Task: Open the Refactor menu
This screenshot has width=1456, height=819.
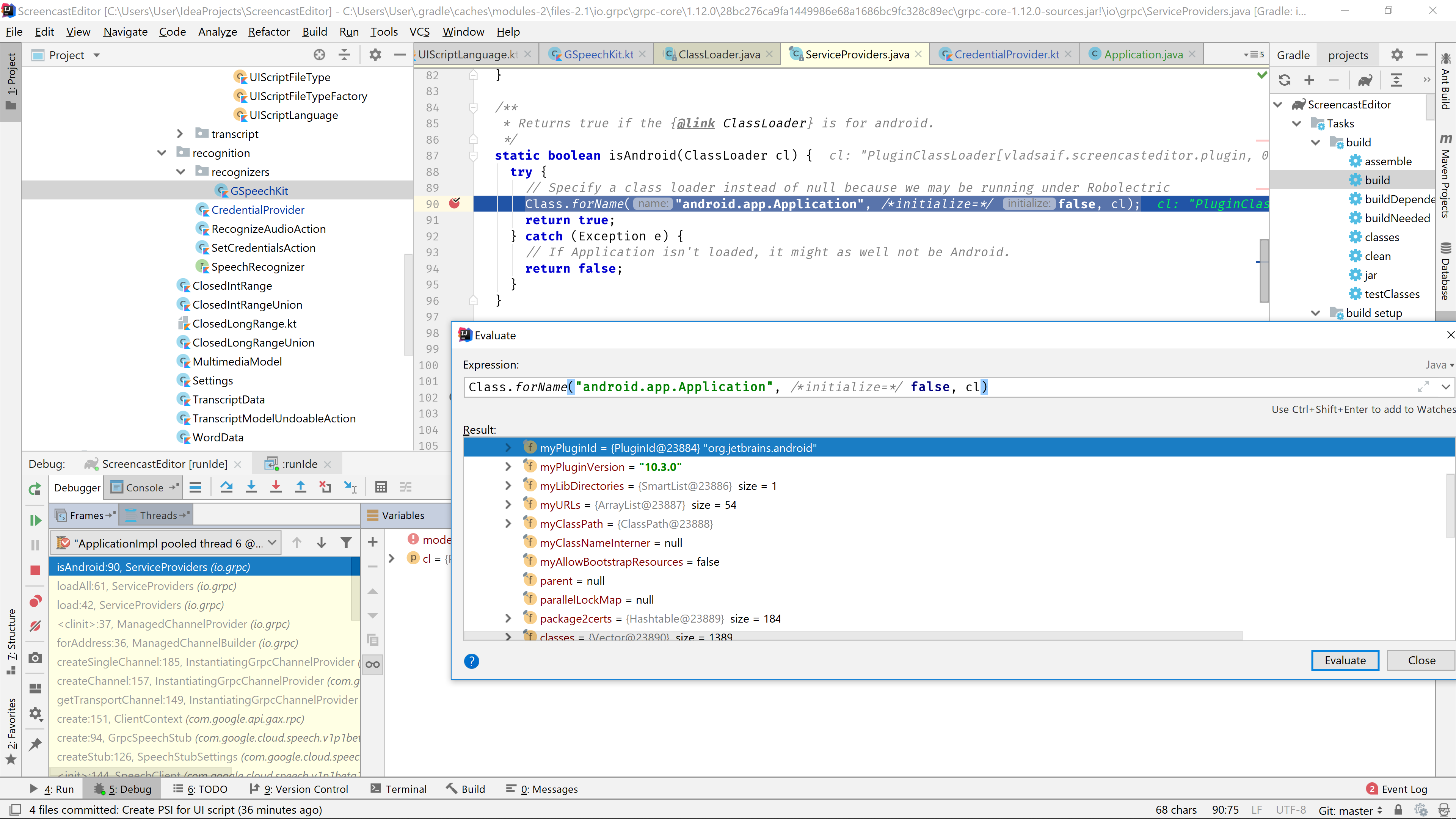Action: 268,31
